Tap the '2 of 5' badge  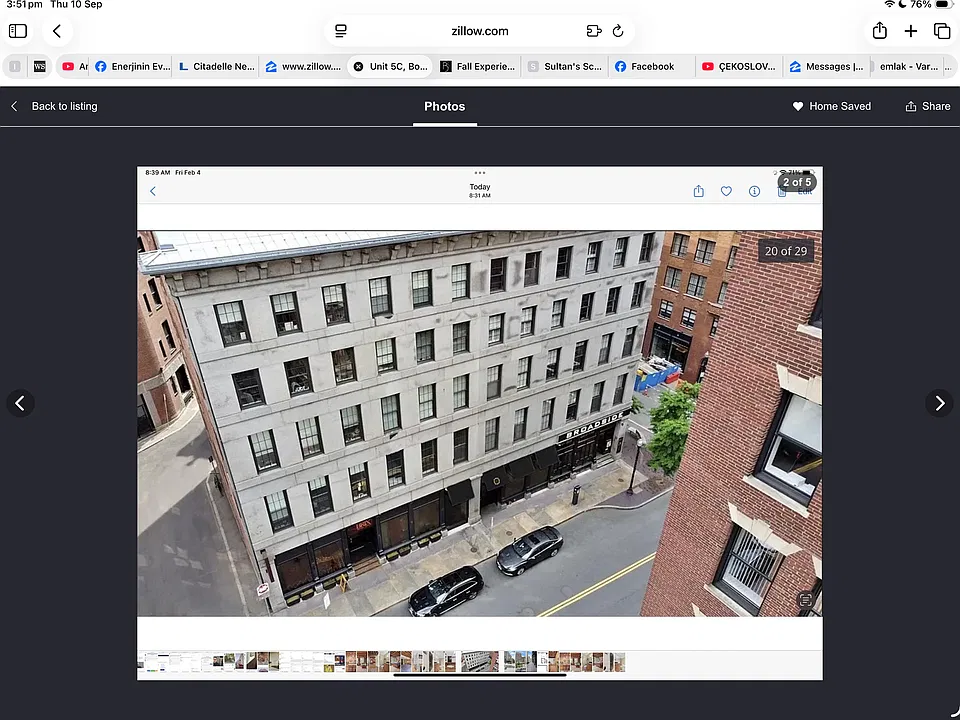coord(797,182)
